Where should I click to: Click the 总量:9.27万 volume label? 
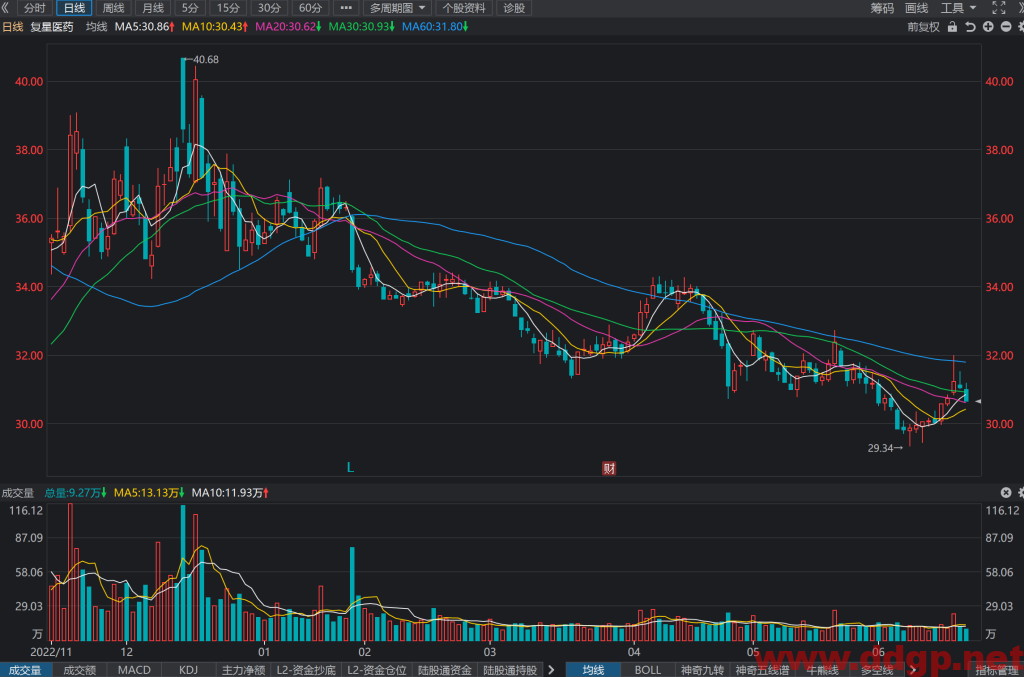[75, 493]
